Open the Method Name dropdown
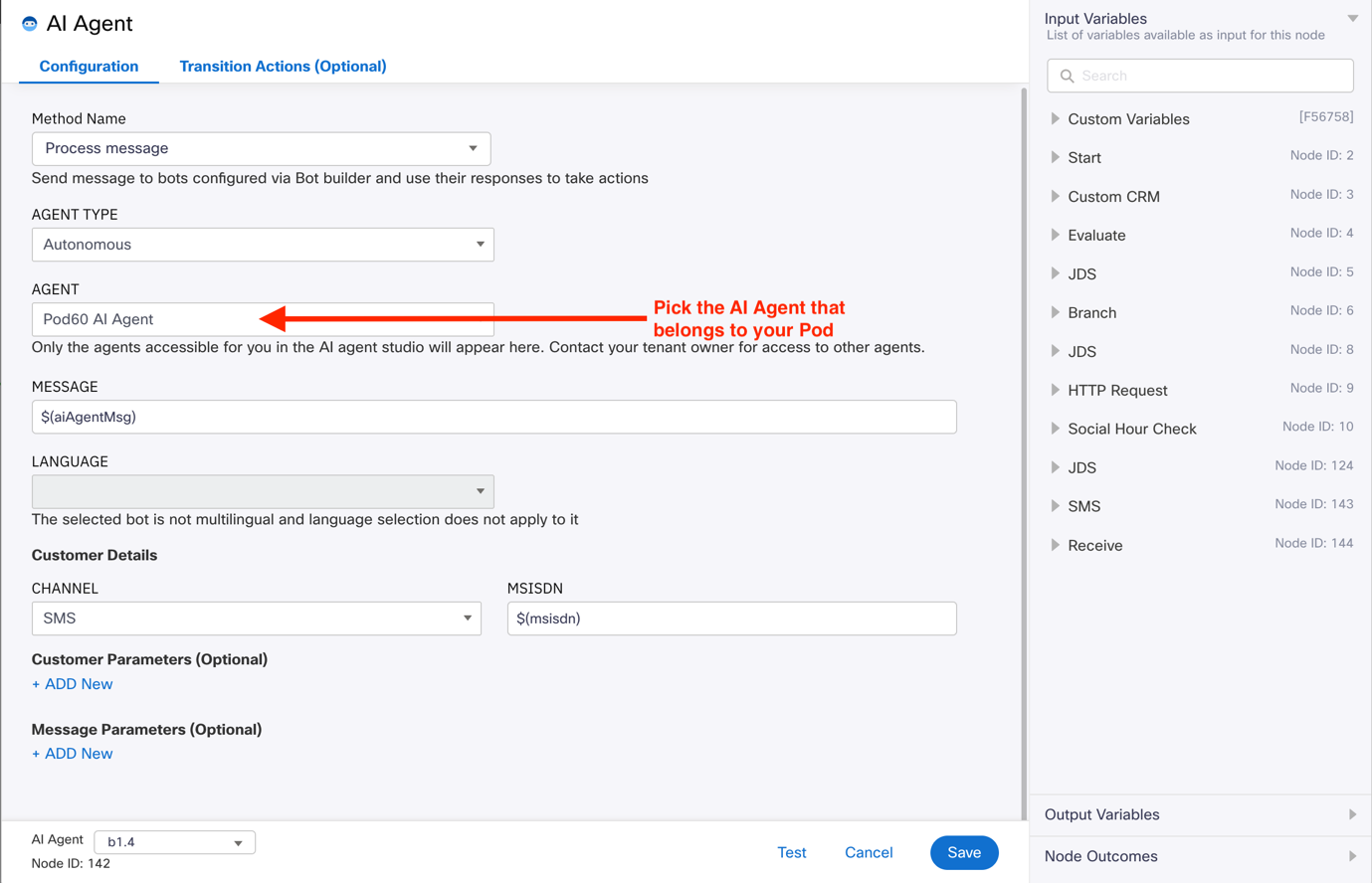 pos(262,148)
